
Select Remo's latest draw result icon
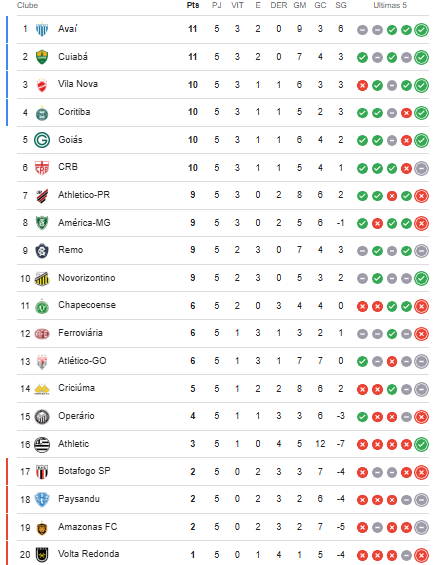tap(421, 251)
